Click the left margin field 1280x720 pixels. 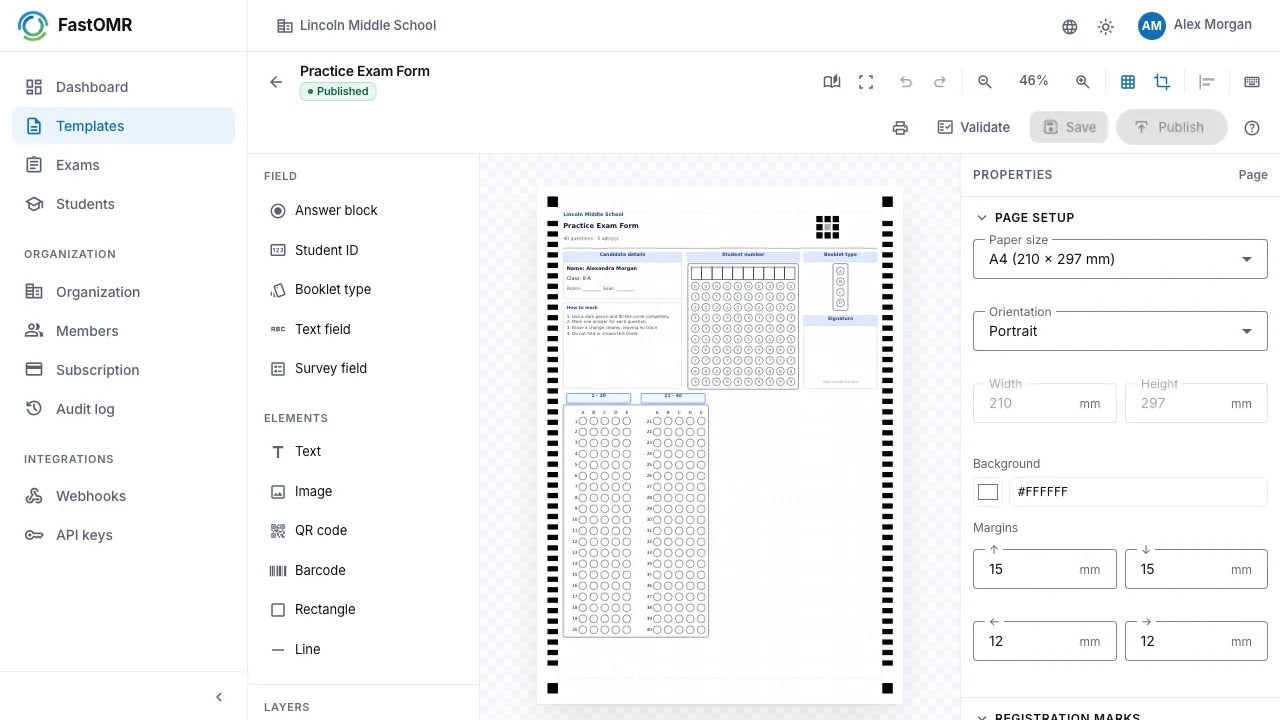(1044, 641)
